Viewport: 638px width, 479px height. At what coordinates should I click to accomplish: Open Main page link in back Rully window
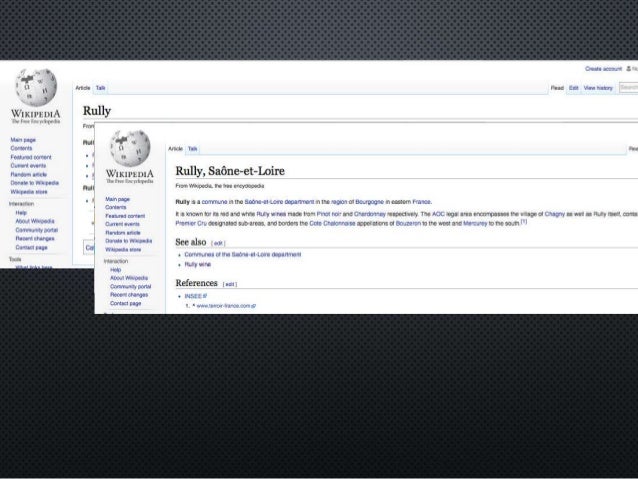coord(23,140)
